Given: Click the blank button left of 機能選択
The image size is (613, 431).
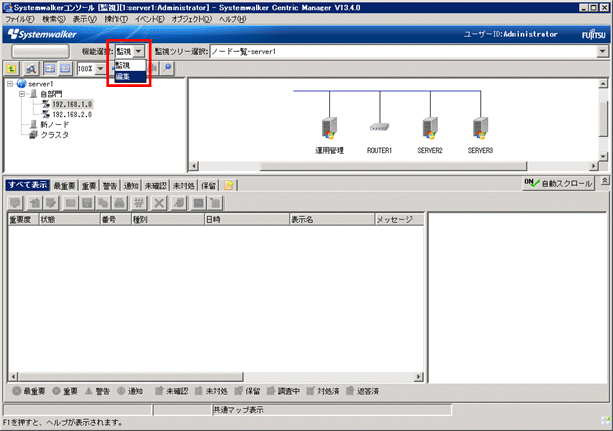Looking at the screenshot, I should [41, 51].
